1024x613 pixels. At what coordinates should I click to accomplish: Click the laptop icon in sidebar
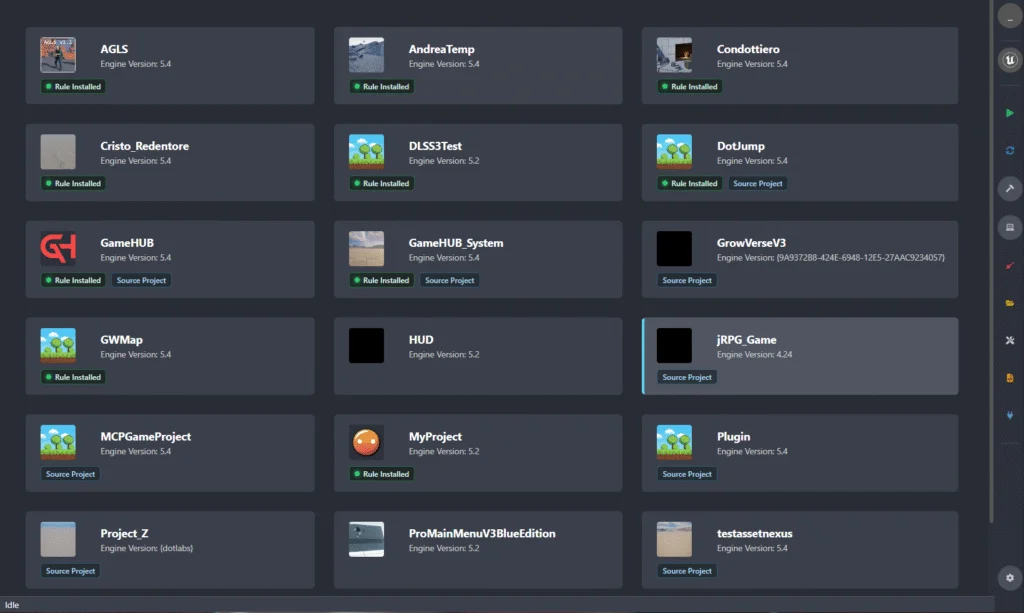click(x=1009, y=228)
